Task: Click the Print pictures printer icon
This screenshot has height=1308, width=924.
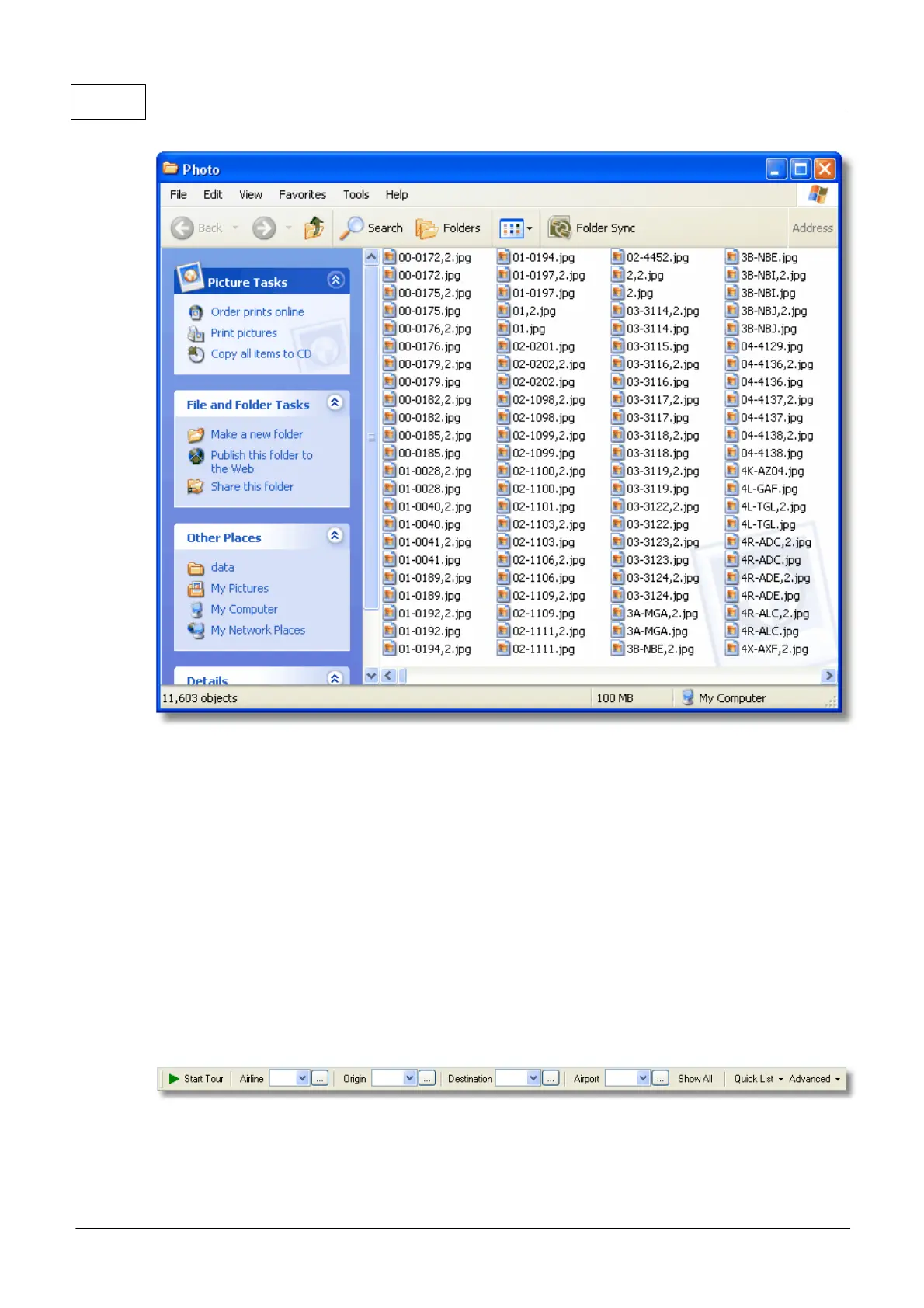Action: point(196,333)
